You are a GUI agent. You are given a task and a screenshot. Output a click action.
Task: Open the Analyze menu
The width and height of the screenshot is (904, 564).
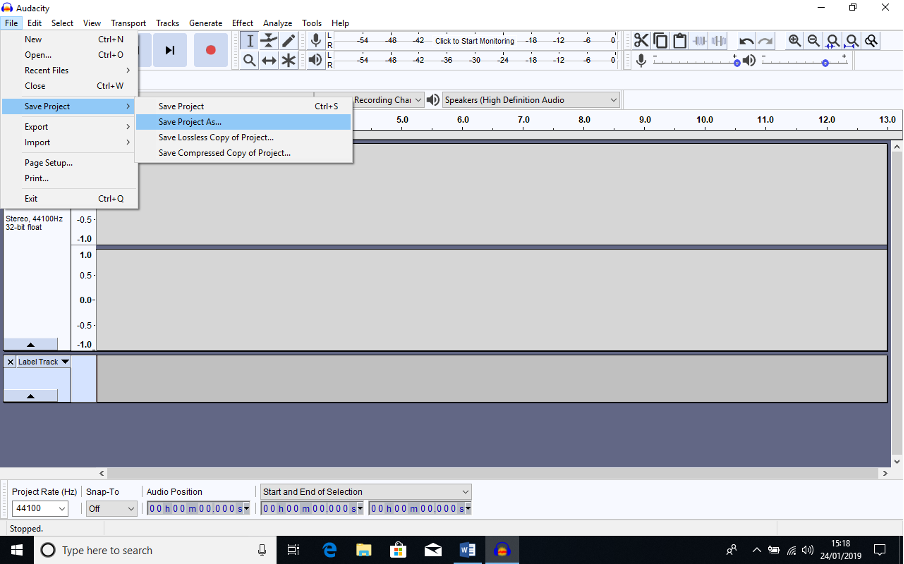pyautogui.click(x=277, y=23)
